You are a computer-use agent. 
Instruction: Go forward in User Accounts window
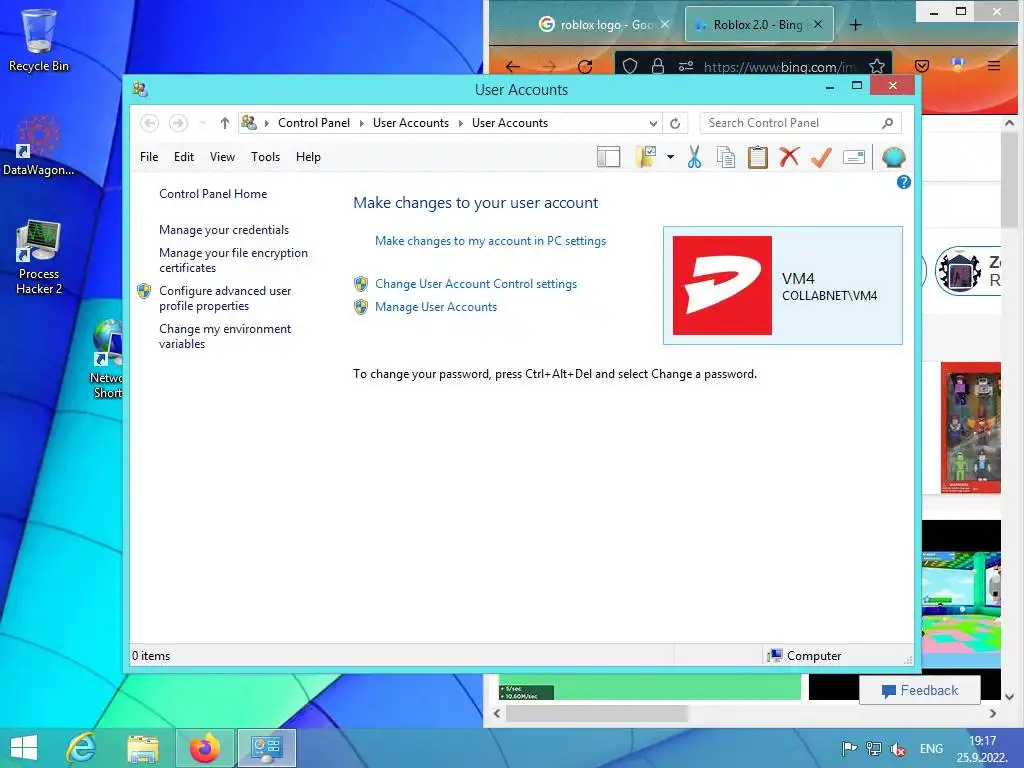point(178,123)
